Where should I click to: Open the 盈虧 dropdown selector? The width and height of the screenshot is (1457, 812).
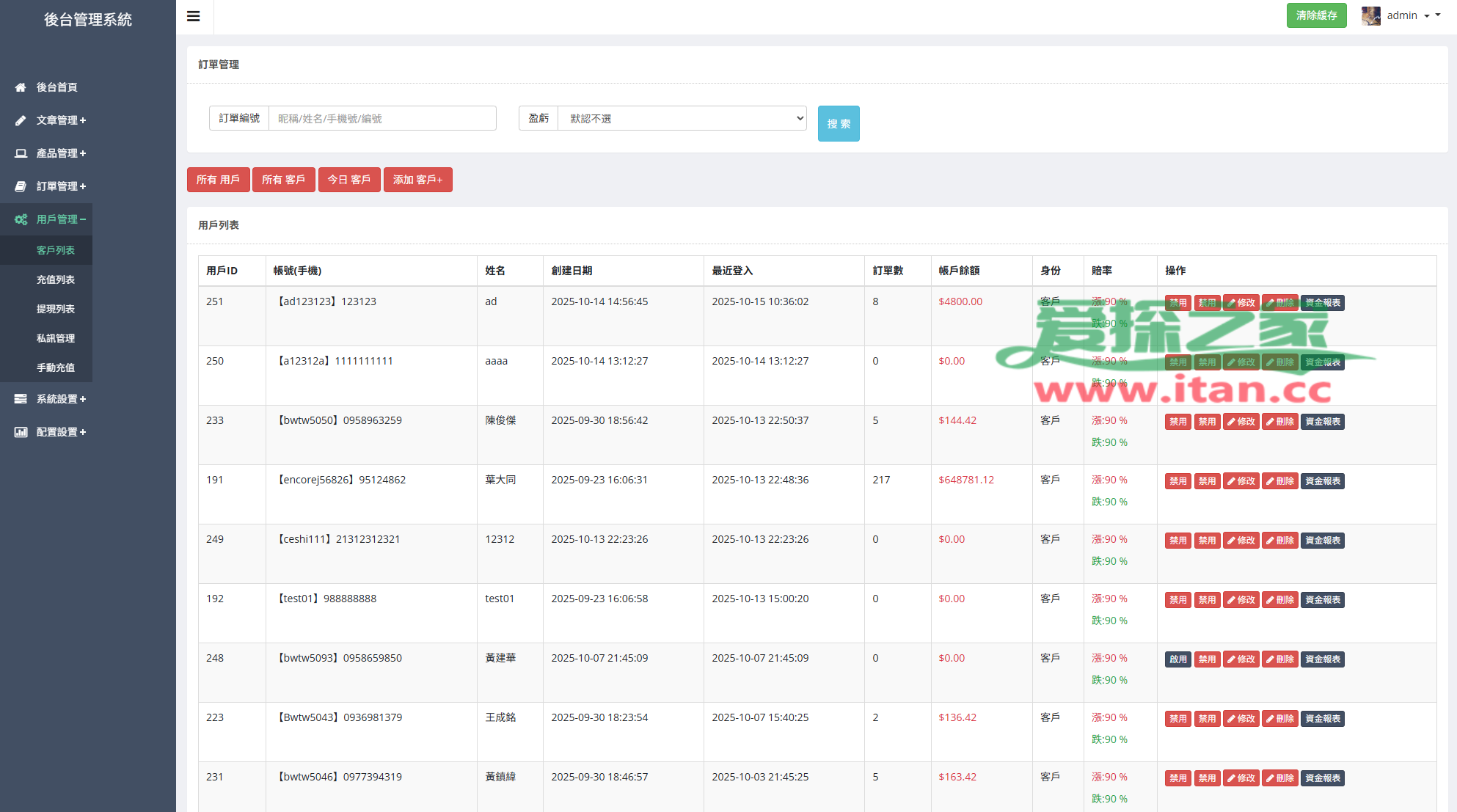tap(682, 118)
